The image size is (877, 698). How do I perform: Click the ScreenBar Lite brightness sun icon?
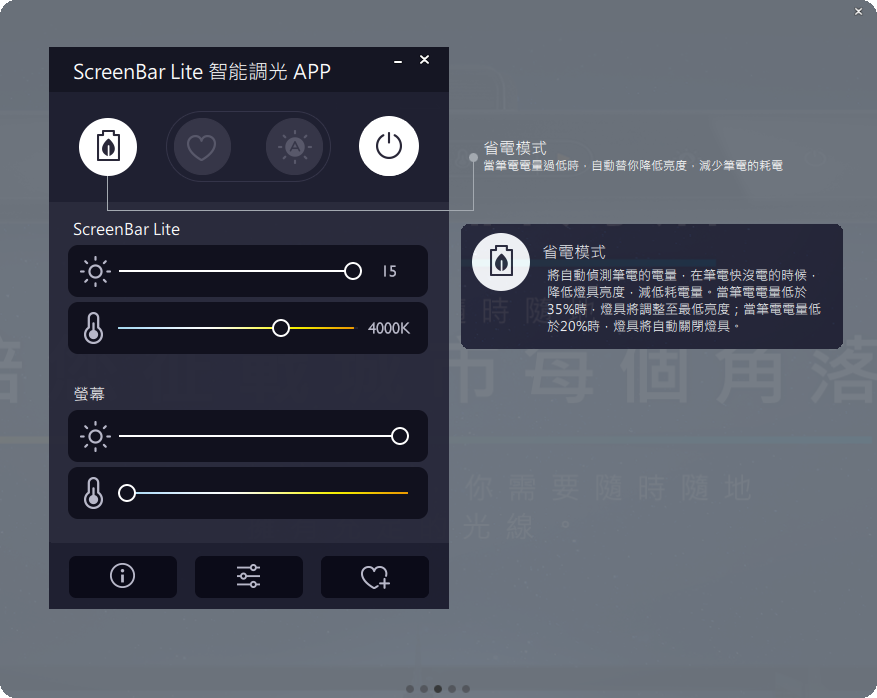point(95,271)
